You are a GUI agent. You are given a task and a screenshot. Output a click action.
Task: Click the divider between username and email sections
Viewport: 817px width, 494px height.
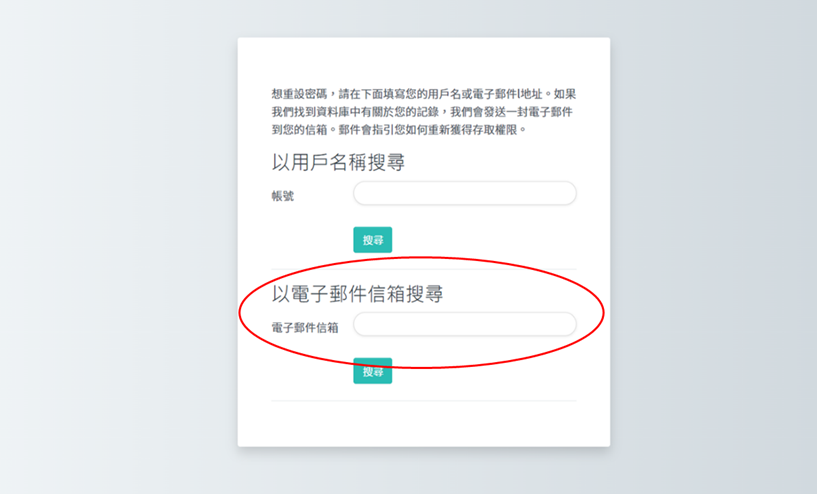[x=424, y=269]
